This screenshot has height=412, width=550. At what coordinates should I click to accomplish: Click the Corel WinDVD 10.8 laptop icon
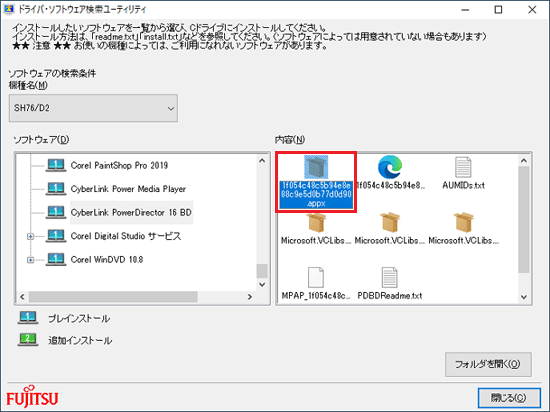(56, 259)
